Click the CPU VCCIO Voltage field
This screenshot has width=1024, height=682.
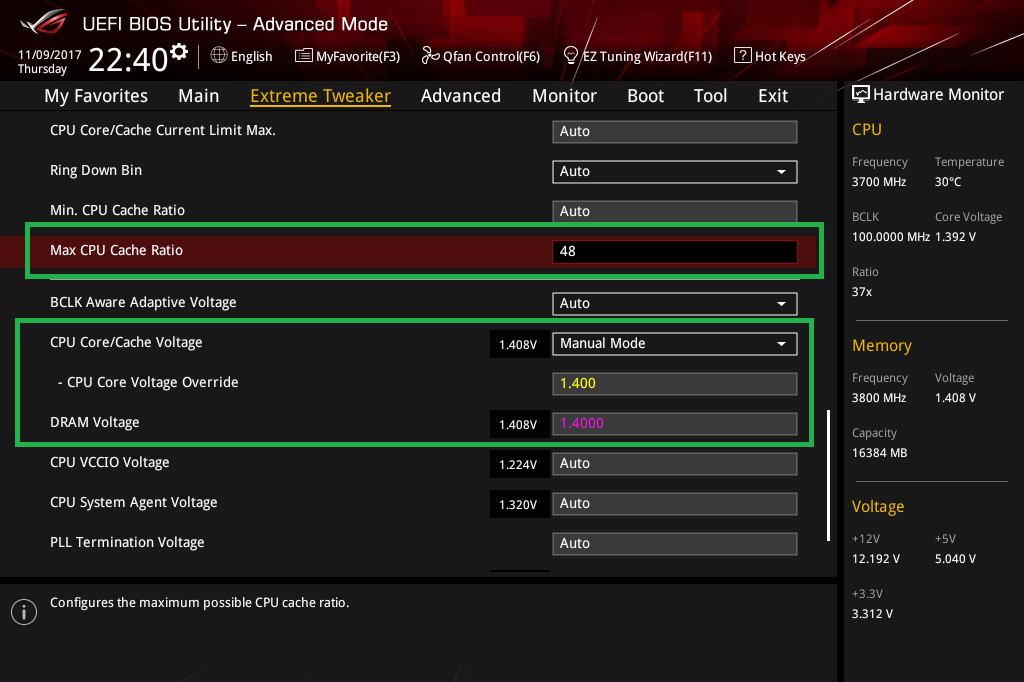click(675, 464)
